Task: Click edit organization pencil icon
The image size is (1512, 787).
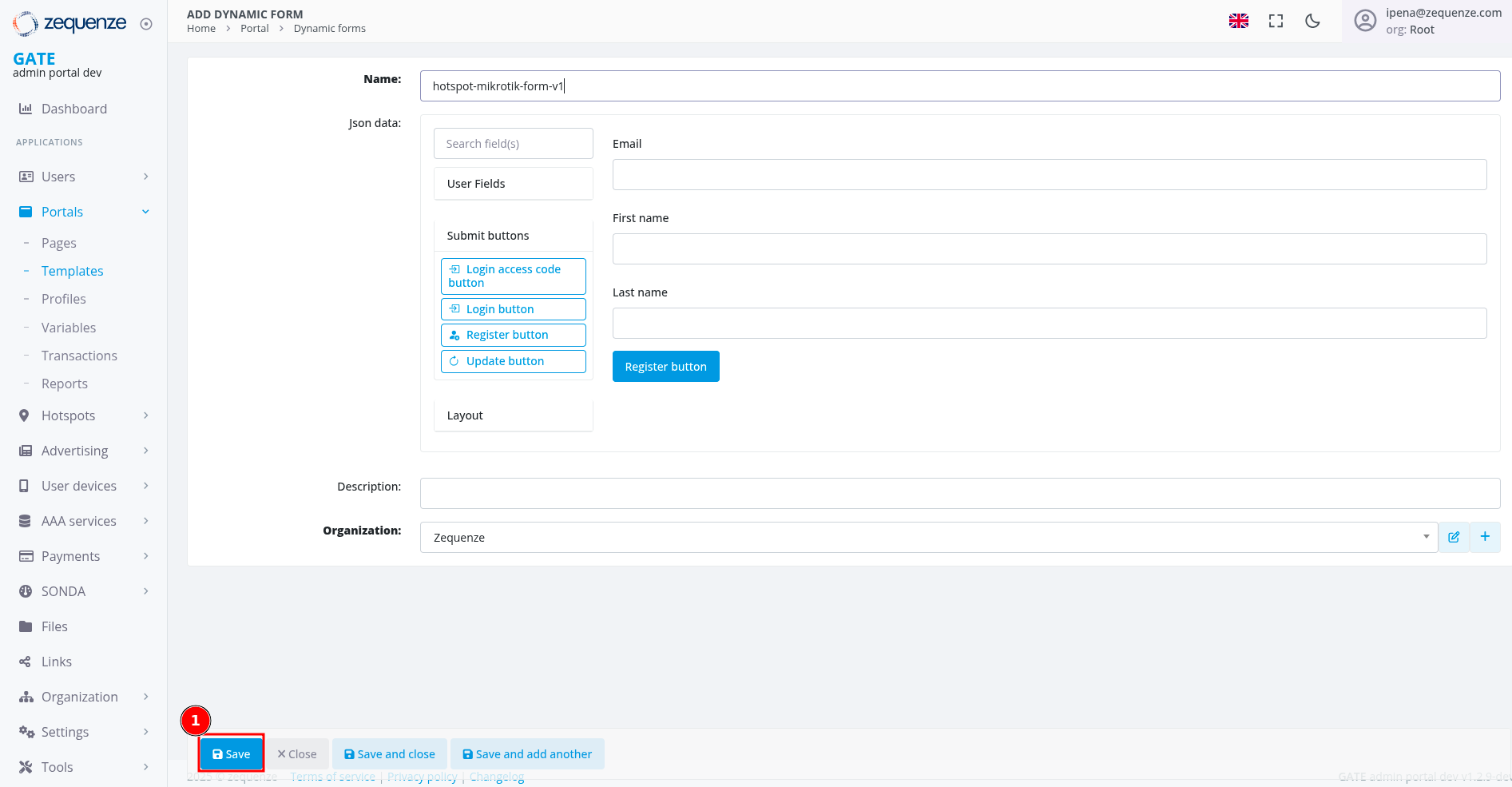Action: (1454, 537)
